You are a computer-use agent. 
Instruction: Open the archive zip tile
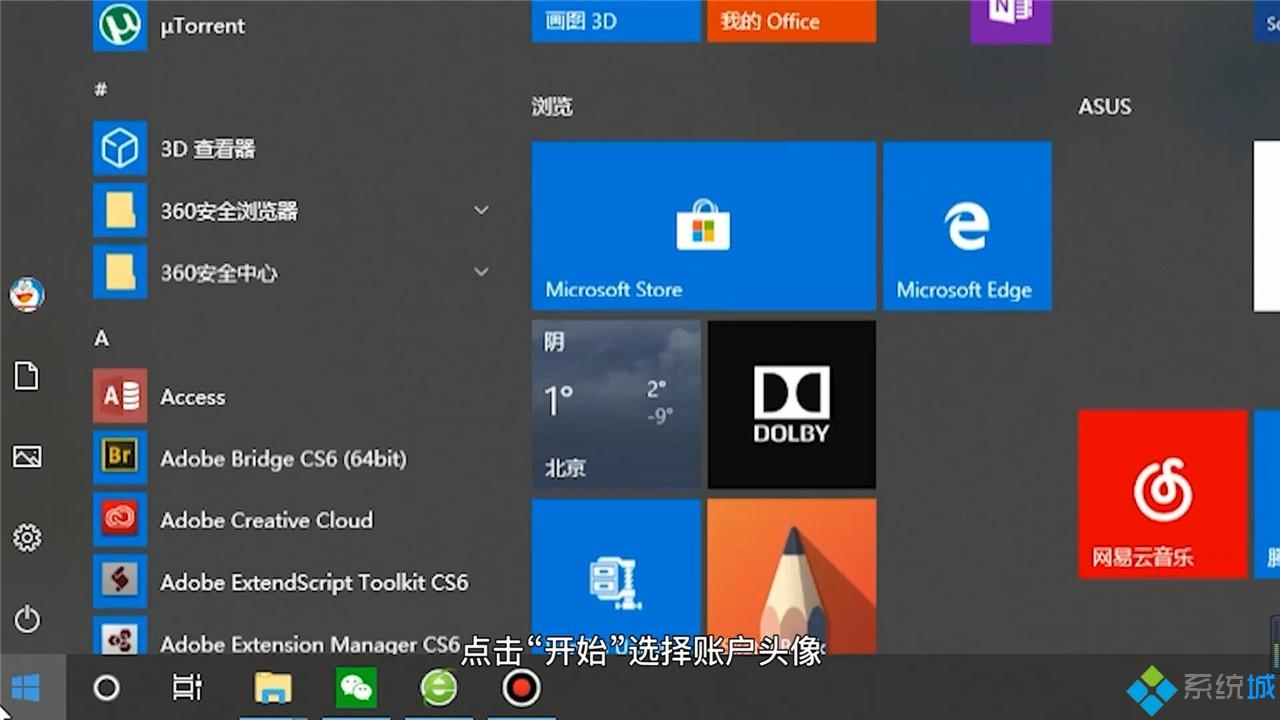(616, 577)
